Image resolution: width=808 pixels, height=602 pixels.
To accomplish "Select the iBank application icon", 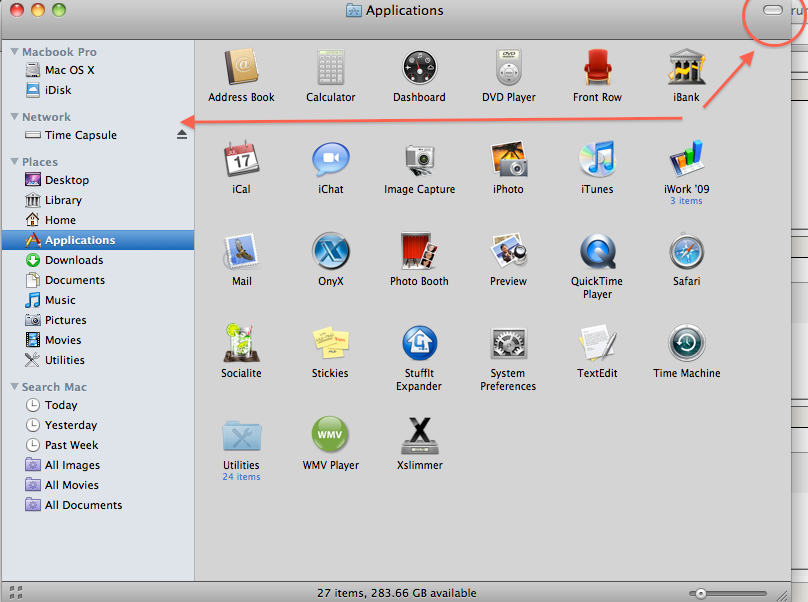I will (x=686, y=67).
